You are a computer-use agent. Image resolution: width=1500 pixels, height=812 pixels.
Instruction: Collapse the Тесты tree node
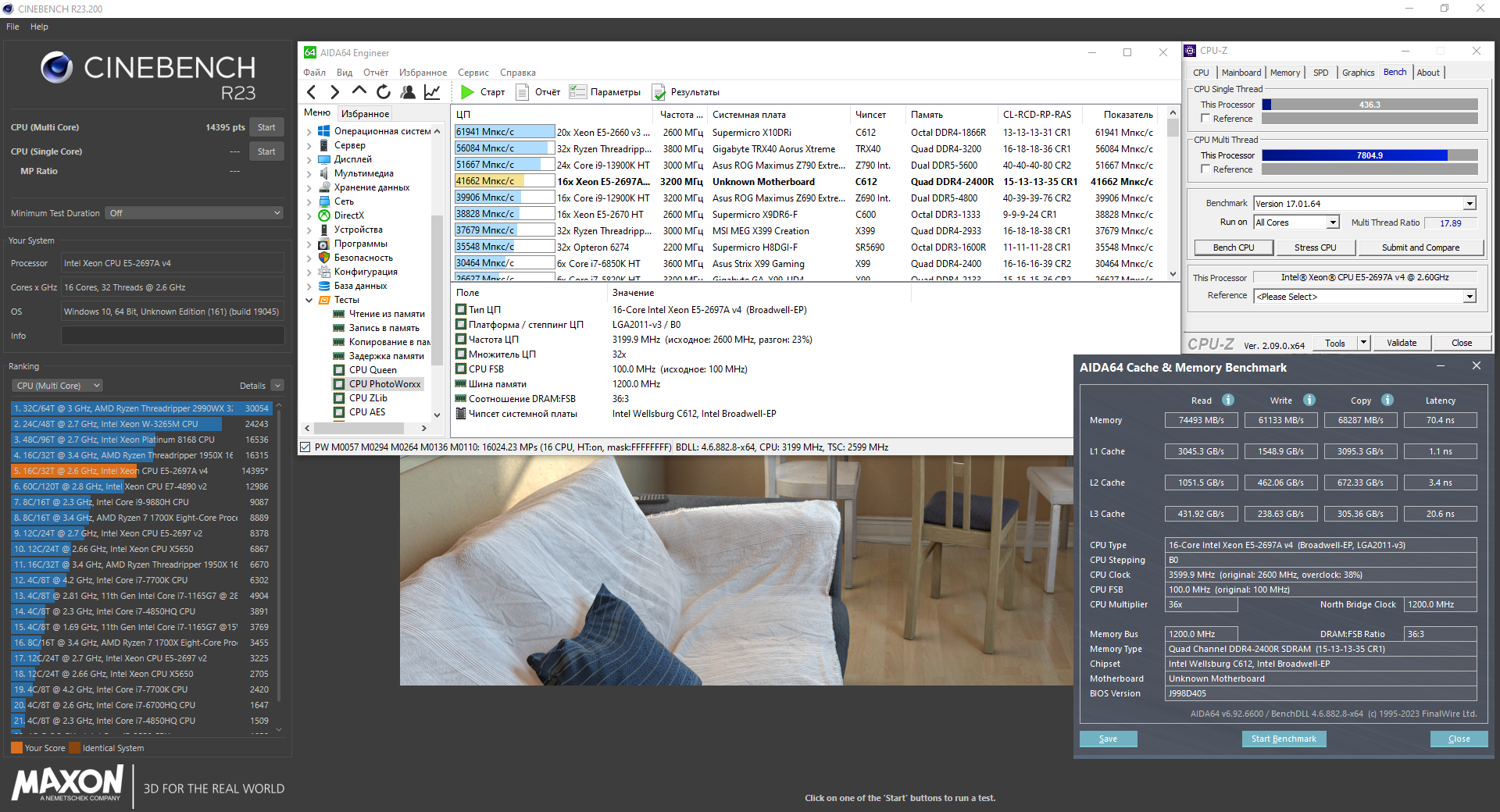(x=309, y=300)
